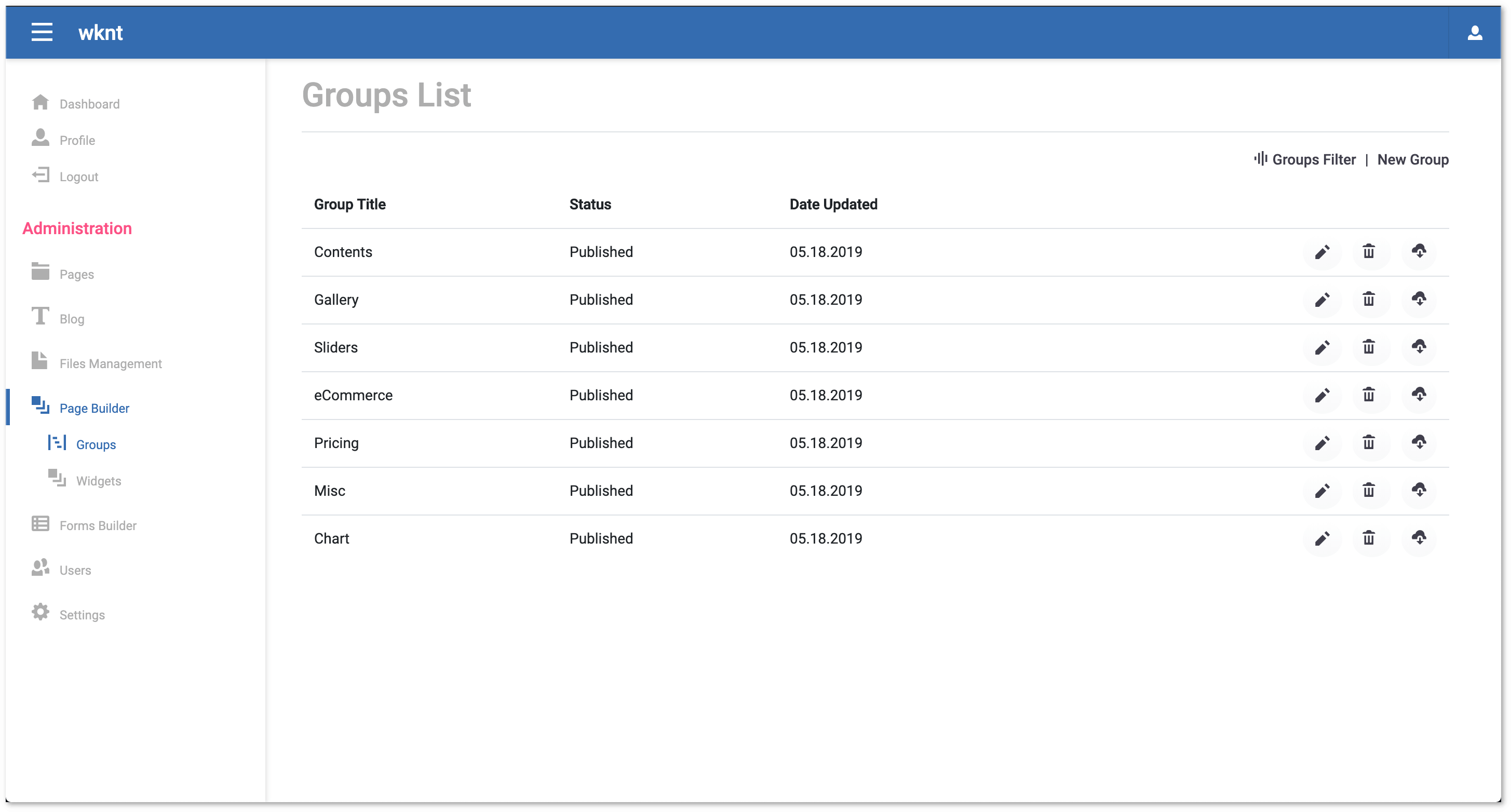
Task: Delete the Gallery group
Action: [1368, 299]
